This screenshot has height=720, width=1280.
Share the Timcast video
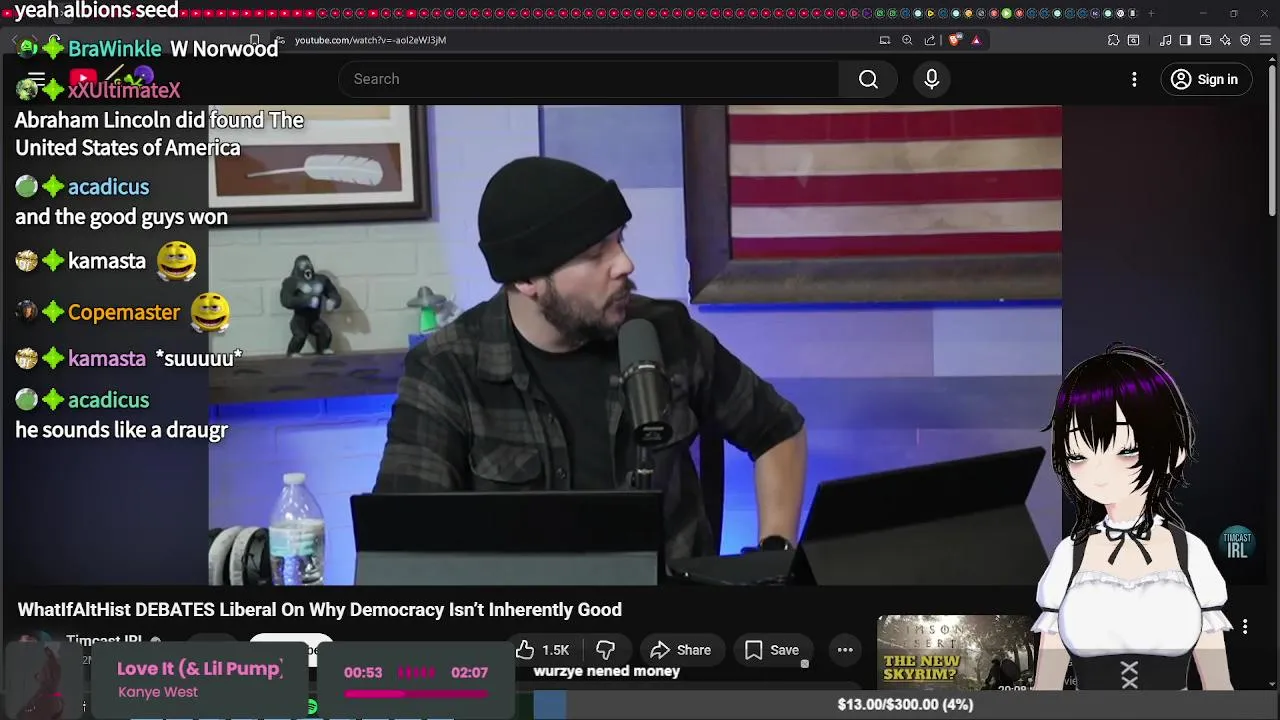pos(680,650)
